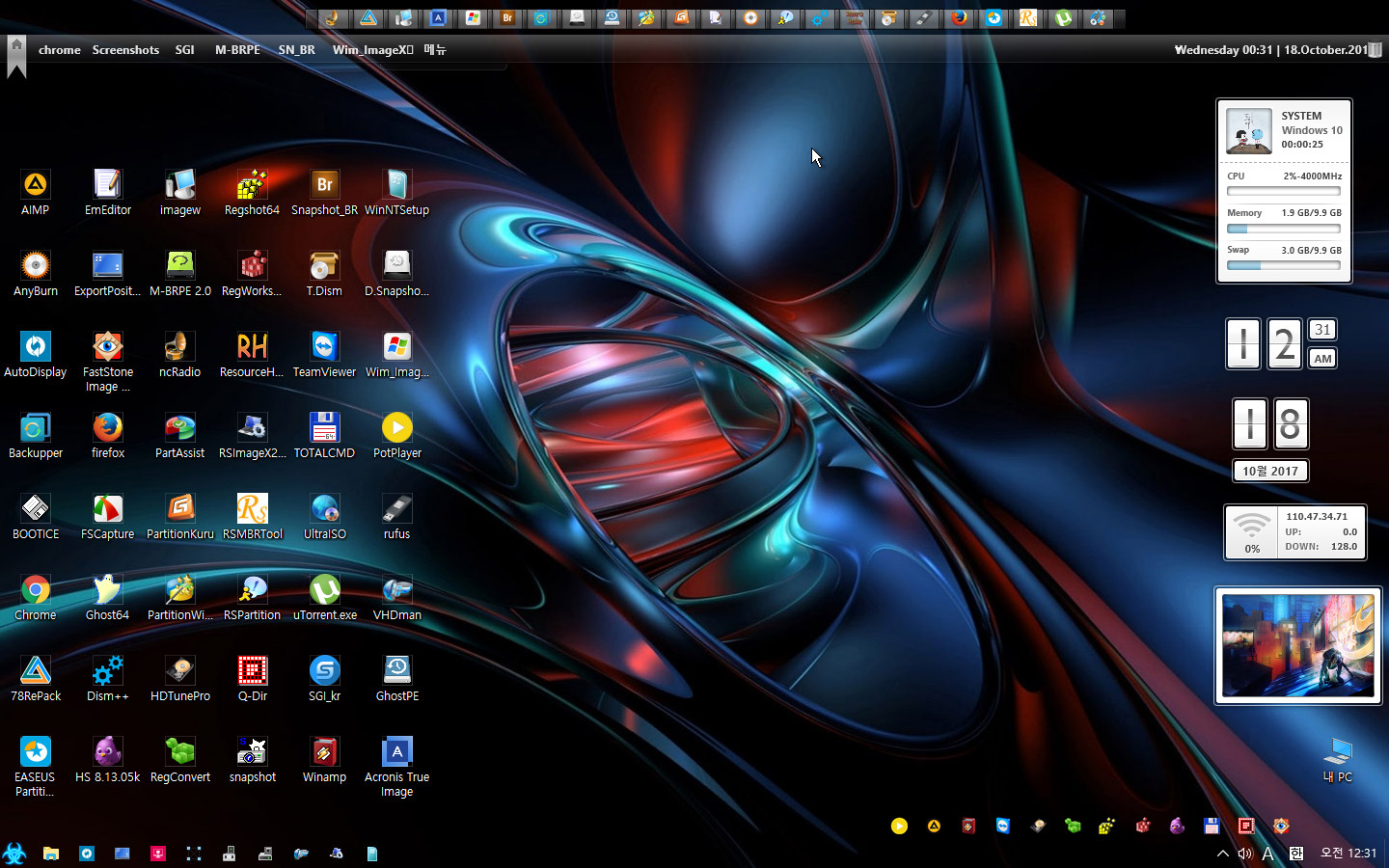Open the FastStone Image desktop shortcut
Image resolution: width=1389 pixels, height=868 pixels.
(108, 362)
